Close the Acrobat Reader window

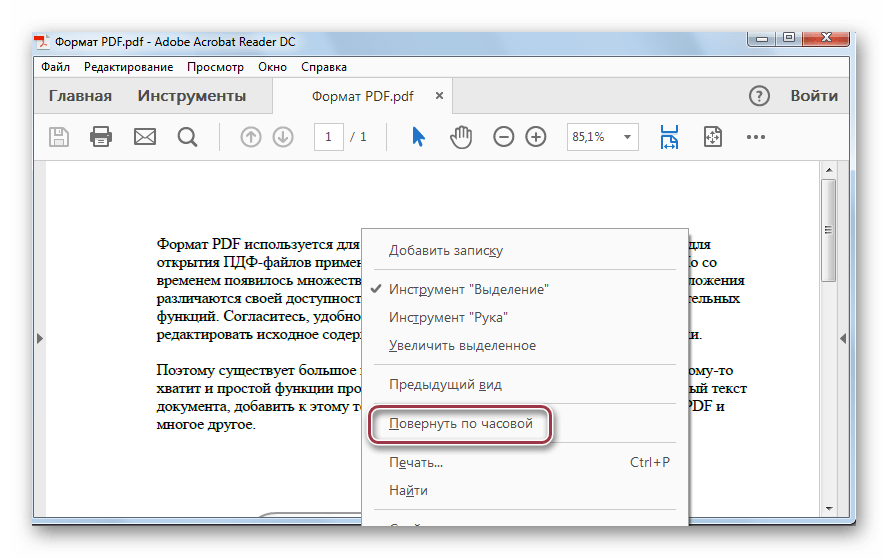[x=826, y=39]
